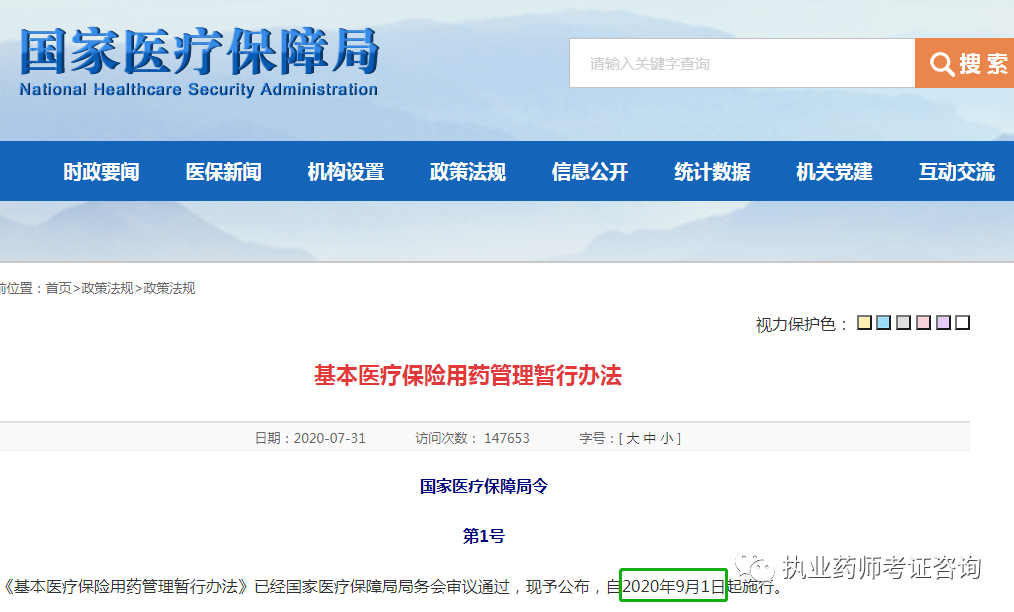
Task: Open the 互动交流 navigation item
Action: [956, 172]
